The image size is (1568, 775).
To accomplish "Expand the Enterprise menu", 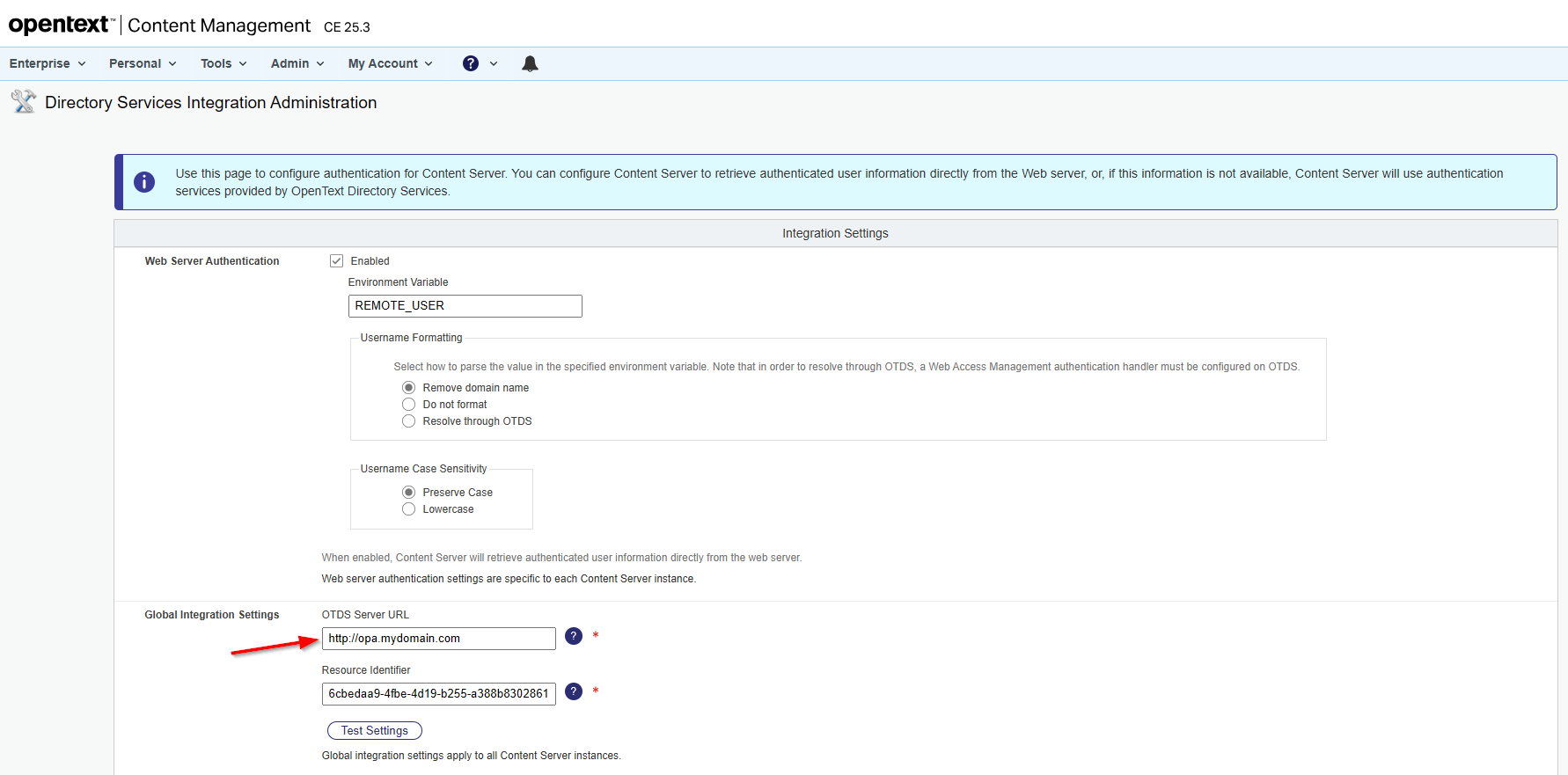I will click(48, 63).
